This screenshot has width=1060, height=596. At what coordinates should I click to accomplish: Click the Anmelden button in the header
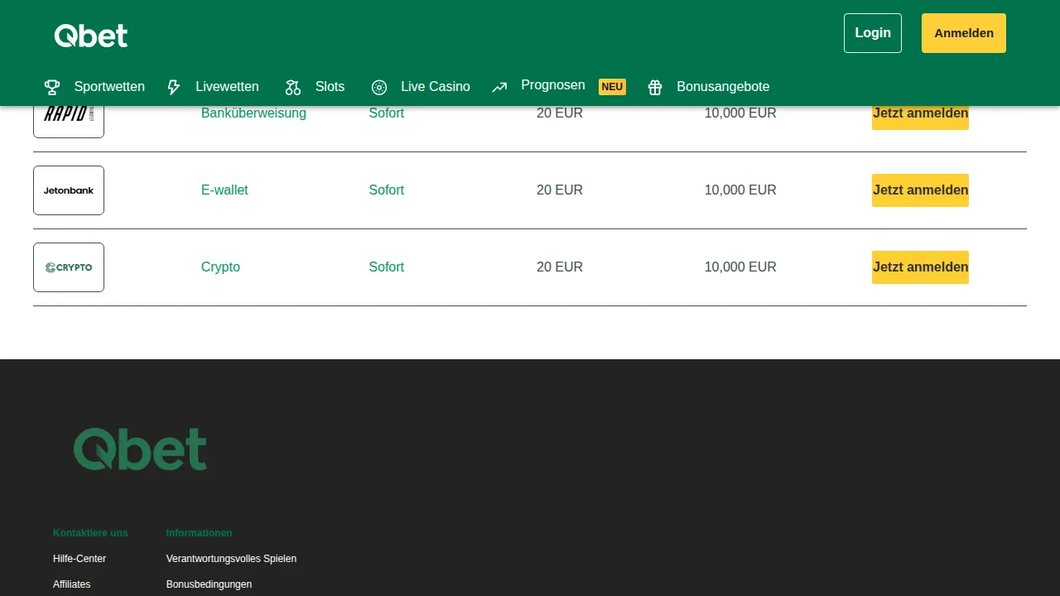tap(964, 33)
